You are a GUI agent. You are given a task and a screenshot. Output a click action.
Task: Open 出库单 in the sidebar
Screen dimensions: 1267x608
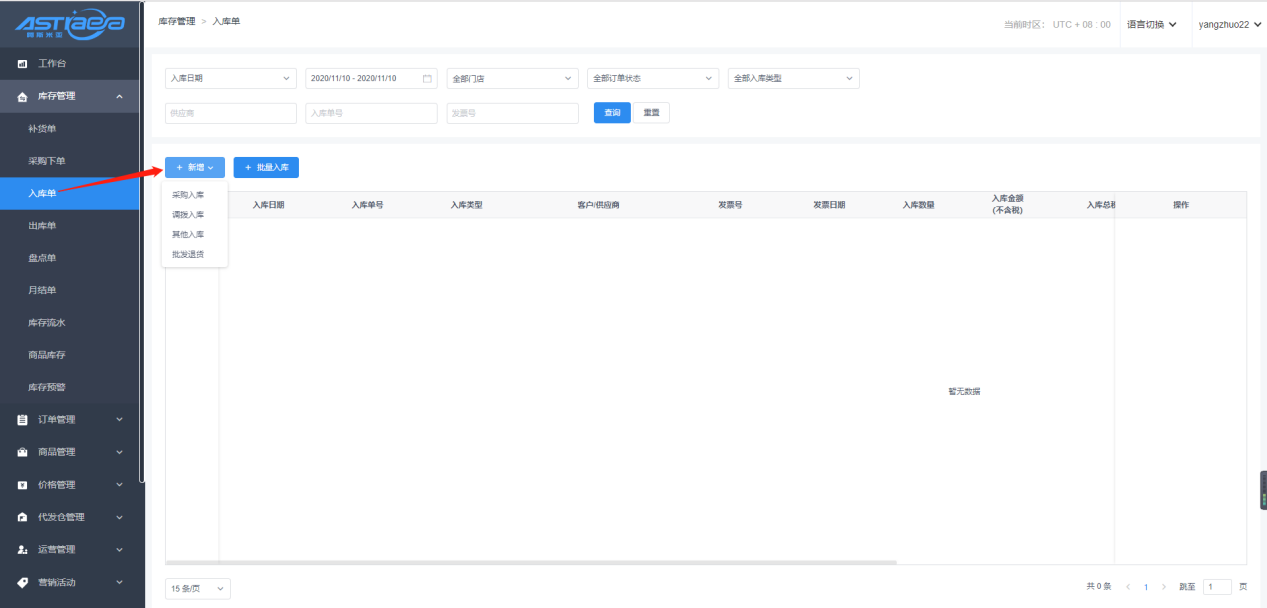(42, 226)
